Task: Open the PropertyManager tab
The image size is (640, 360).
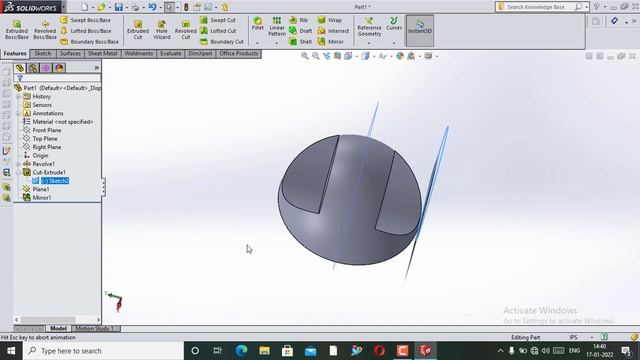Action: point(33,68)
